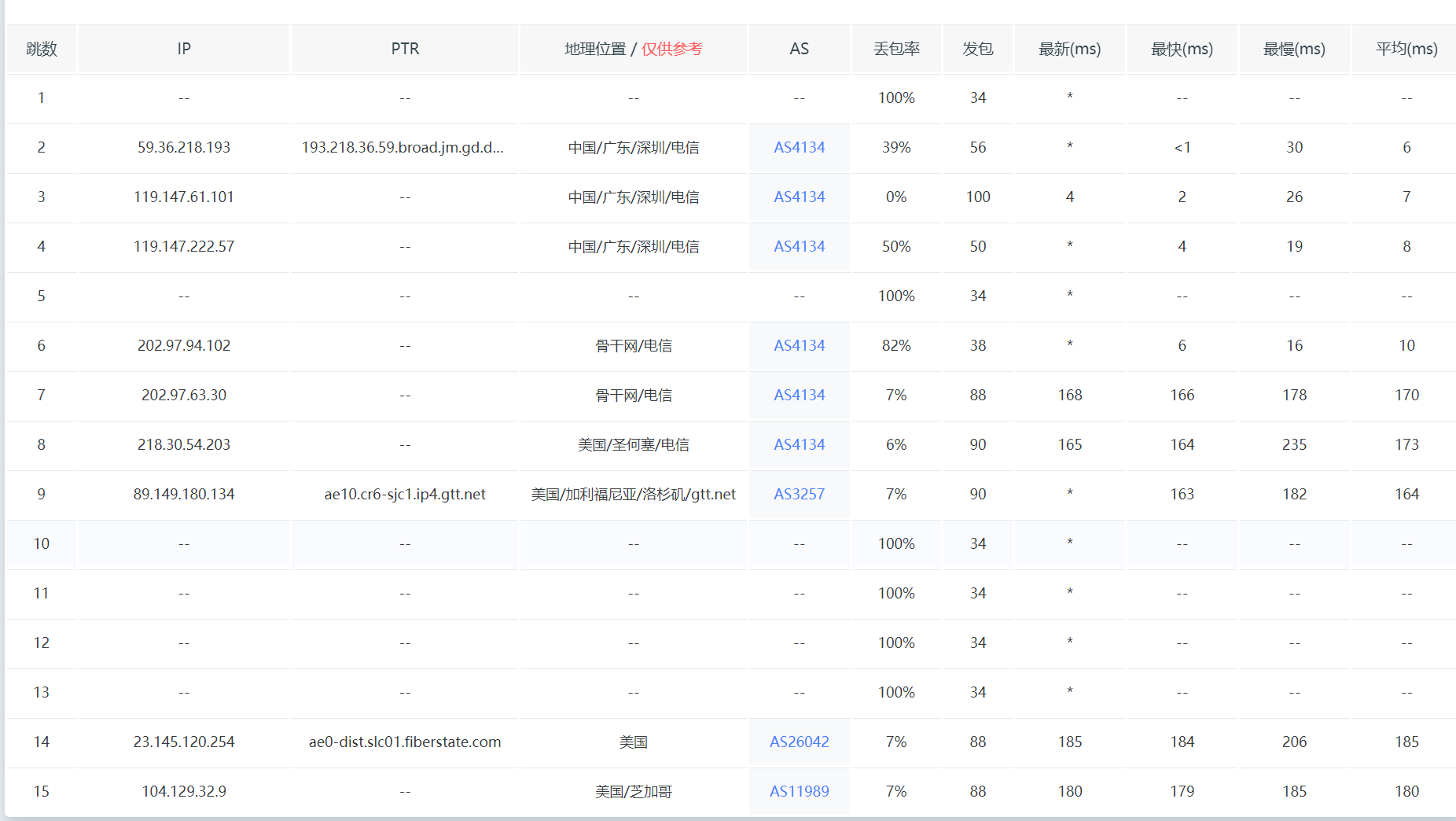
Task: Click 骨干网/电信 in hop 7 row
Action: pos(634,395)
